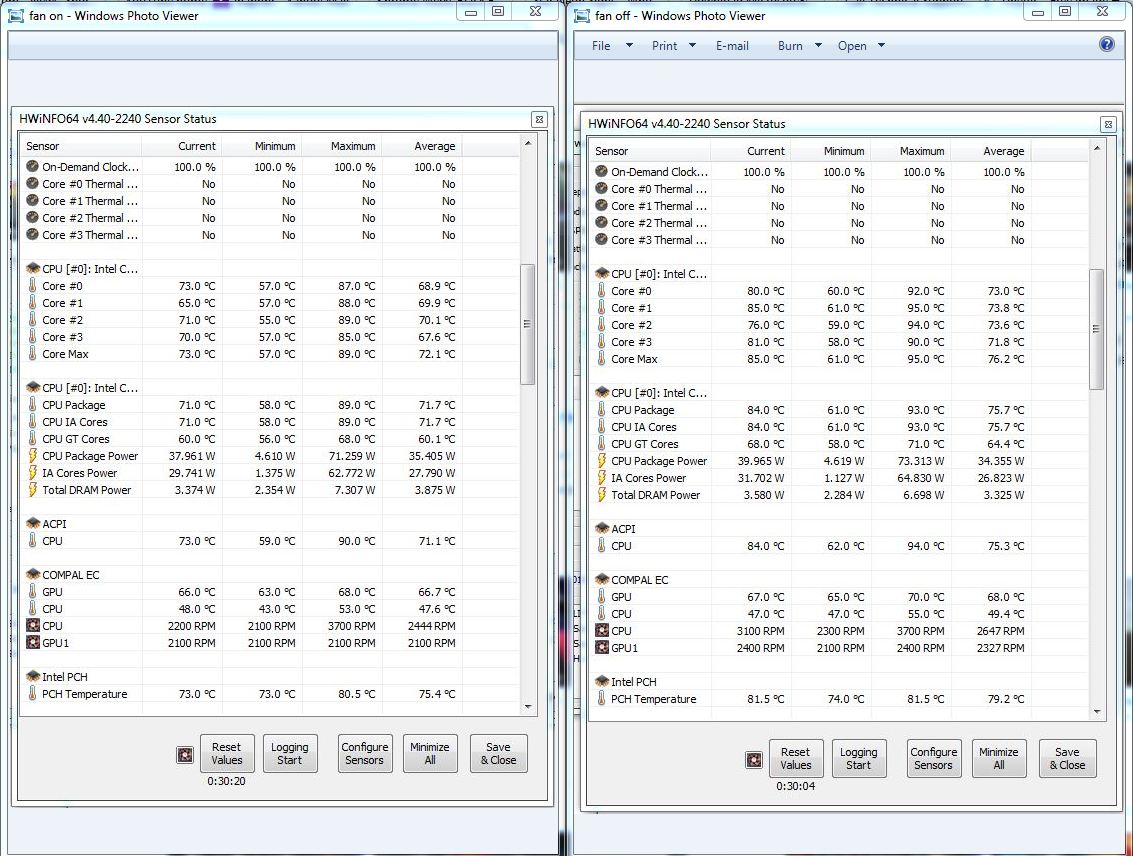Click the sensor list scrollbar thumb in fan on window

click(527, 324)
